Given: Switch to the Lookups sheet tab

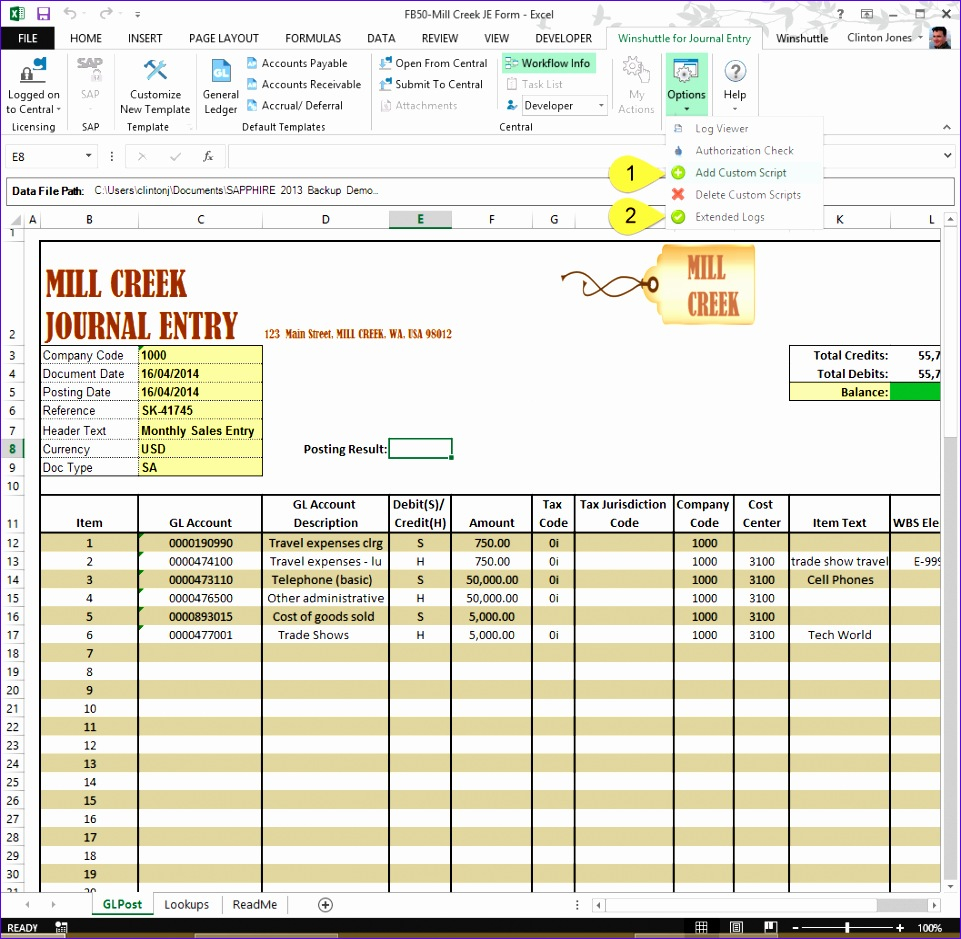Looking at the screenshot, I should 186,905.
